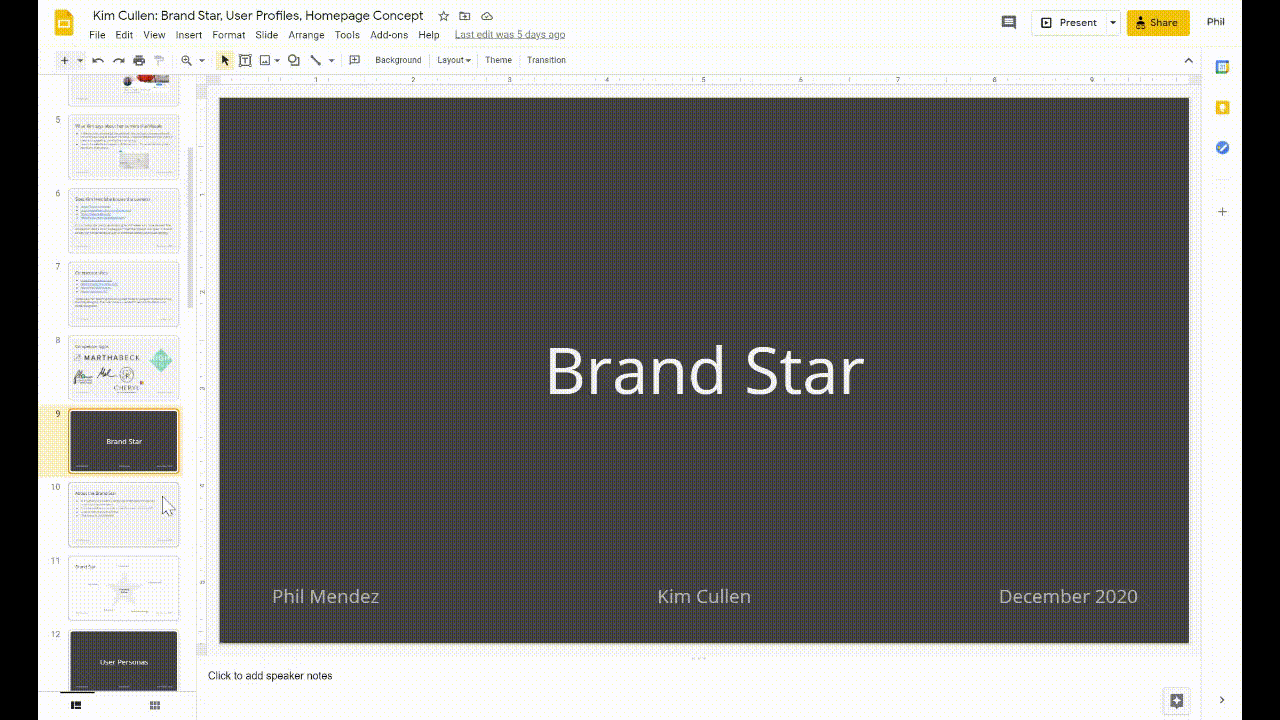
Task: Open Google Calendar side panel
Action: [x=1222, y=67]
